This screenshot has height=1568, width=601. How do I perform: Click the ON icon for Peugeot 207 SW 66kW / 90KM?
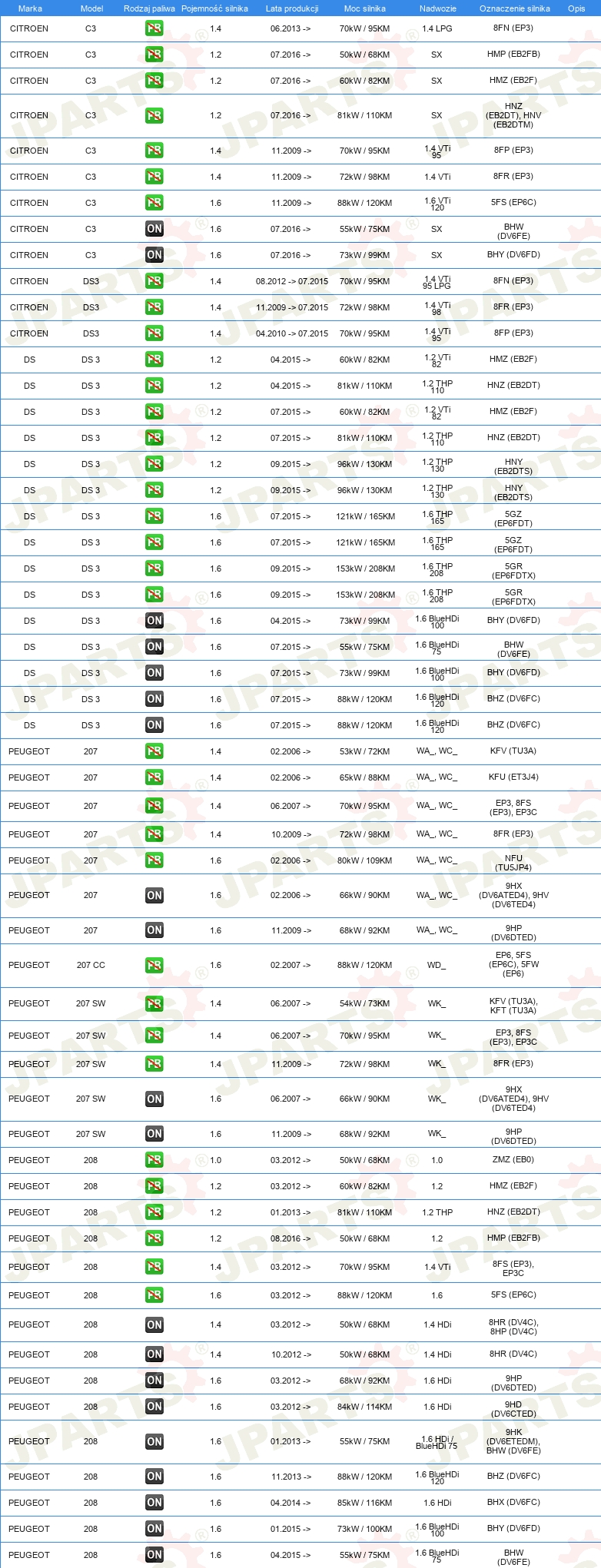click(154, 1099)
